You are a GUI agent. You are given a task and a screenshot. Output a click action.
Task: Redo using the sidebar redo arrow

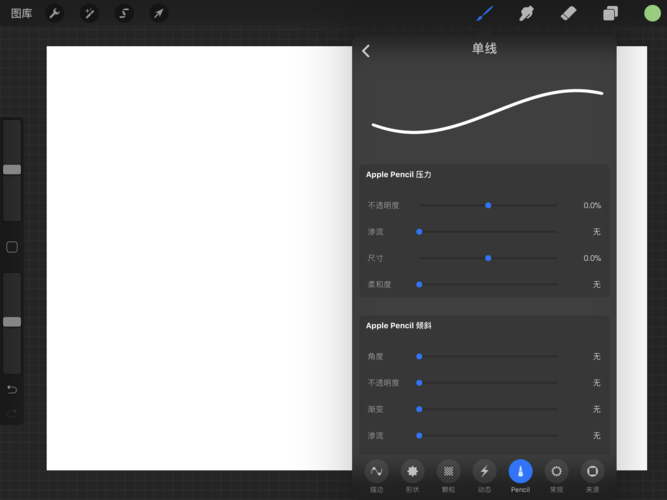(x=12, y=413)
